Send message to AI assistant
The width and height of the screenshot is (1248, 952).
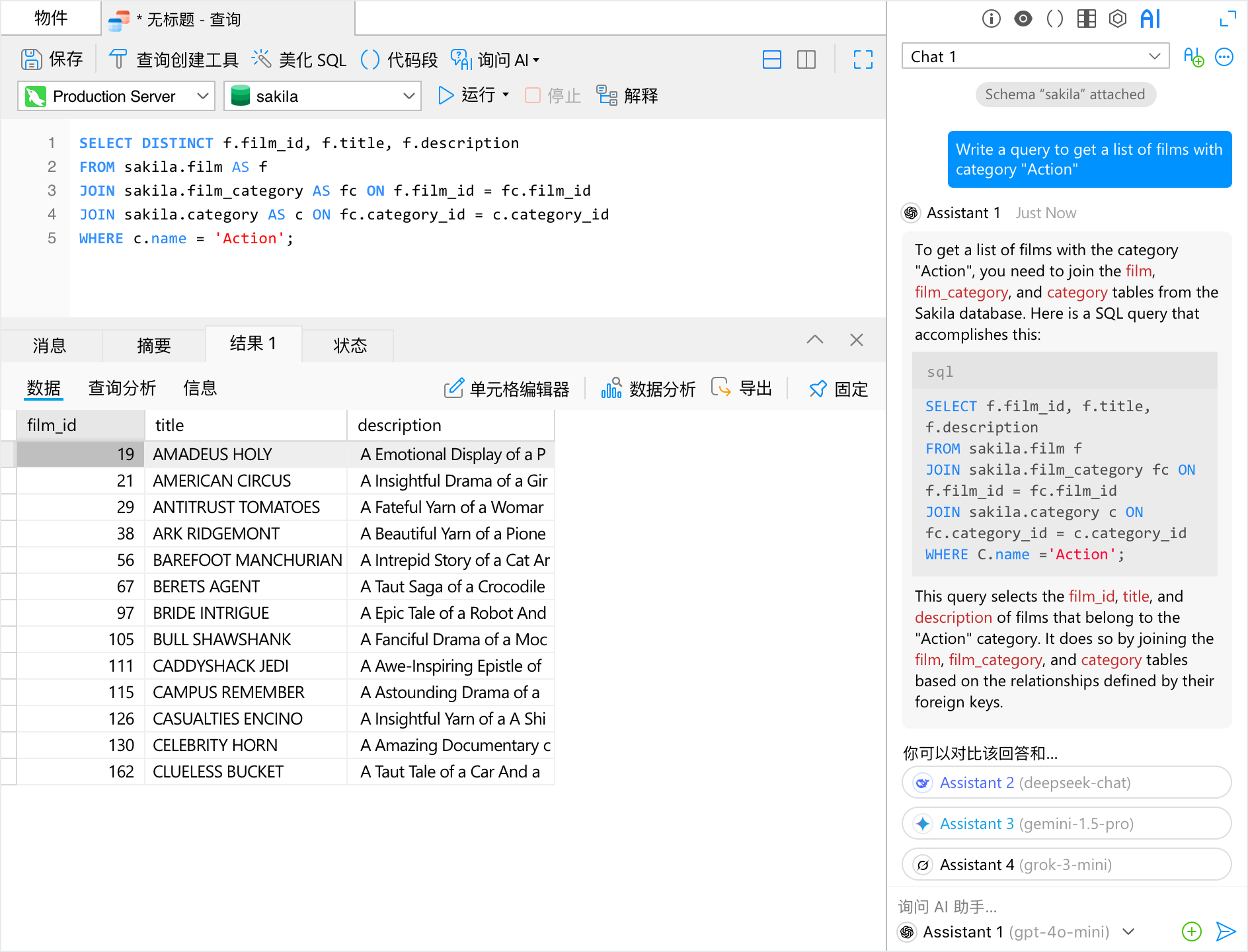coord(1226,932)
